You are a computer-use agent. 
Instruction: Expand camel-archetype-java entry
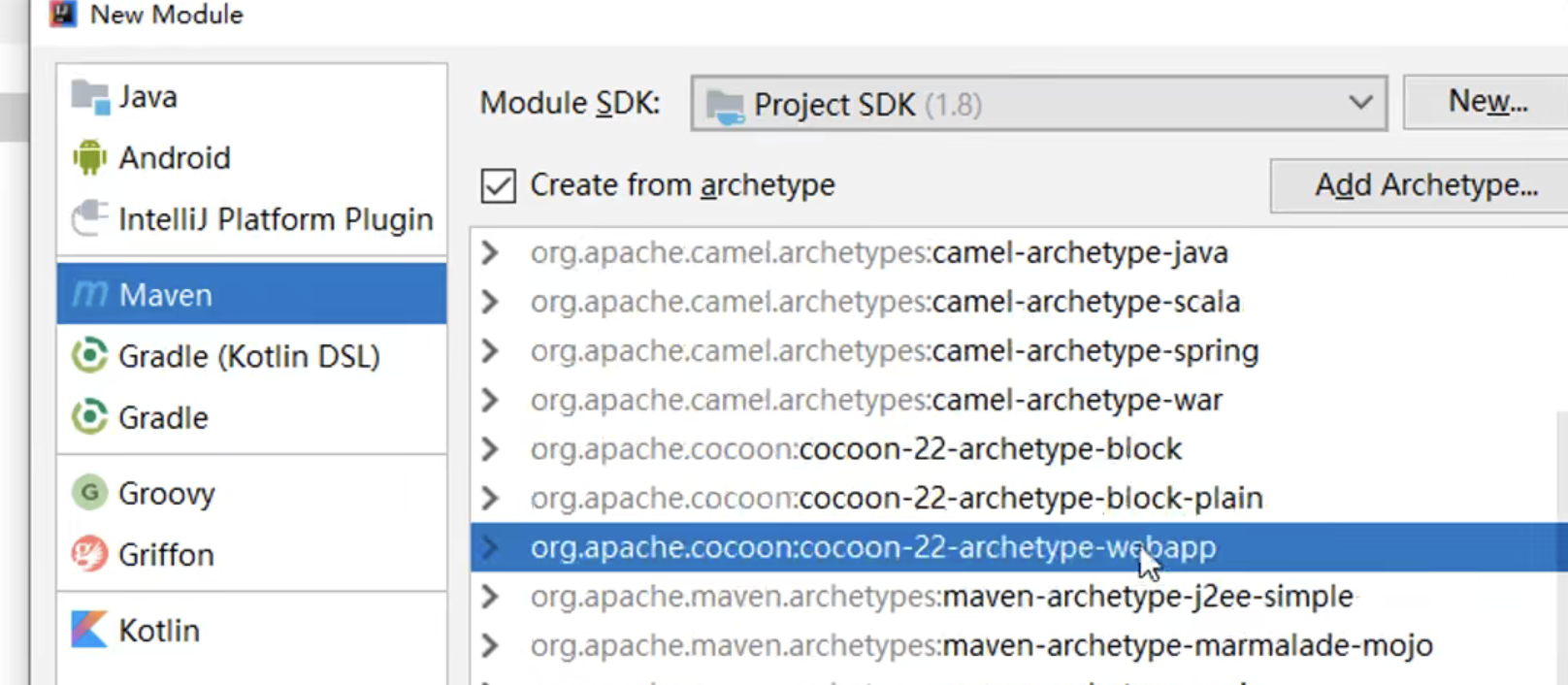tap(491, 252)
